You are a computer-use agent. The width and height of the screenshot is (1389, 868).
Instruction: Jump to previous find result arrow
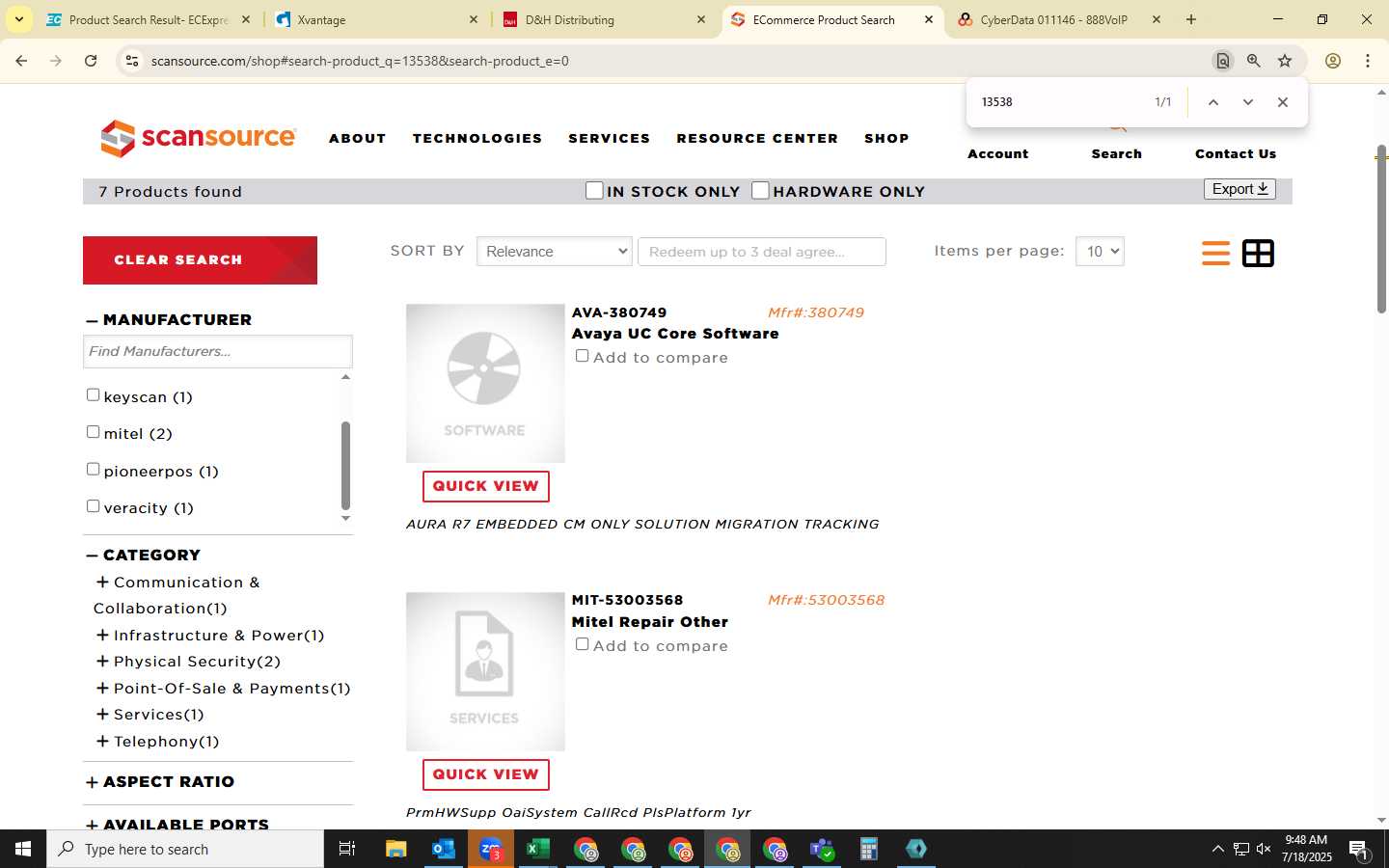pyautogui.click(x=1213, y=102)
